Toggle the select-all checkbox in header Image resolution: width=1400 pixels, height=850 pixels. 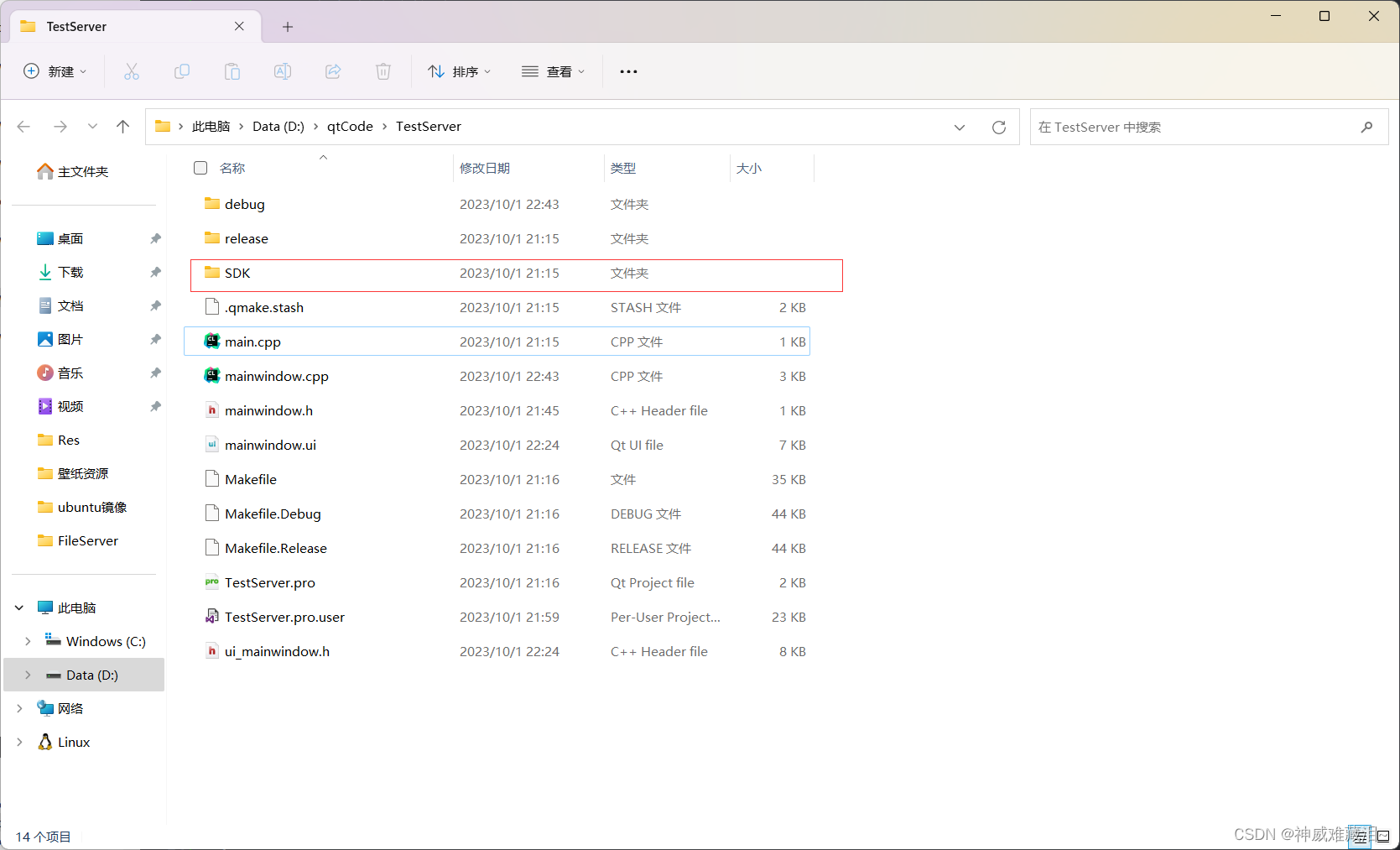(x=200, y=168)
